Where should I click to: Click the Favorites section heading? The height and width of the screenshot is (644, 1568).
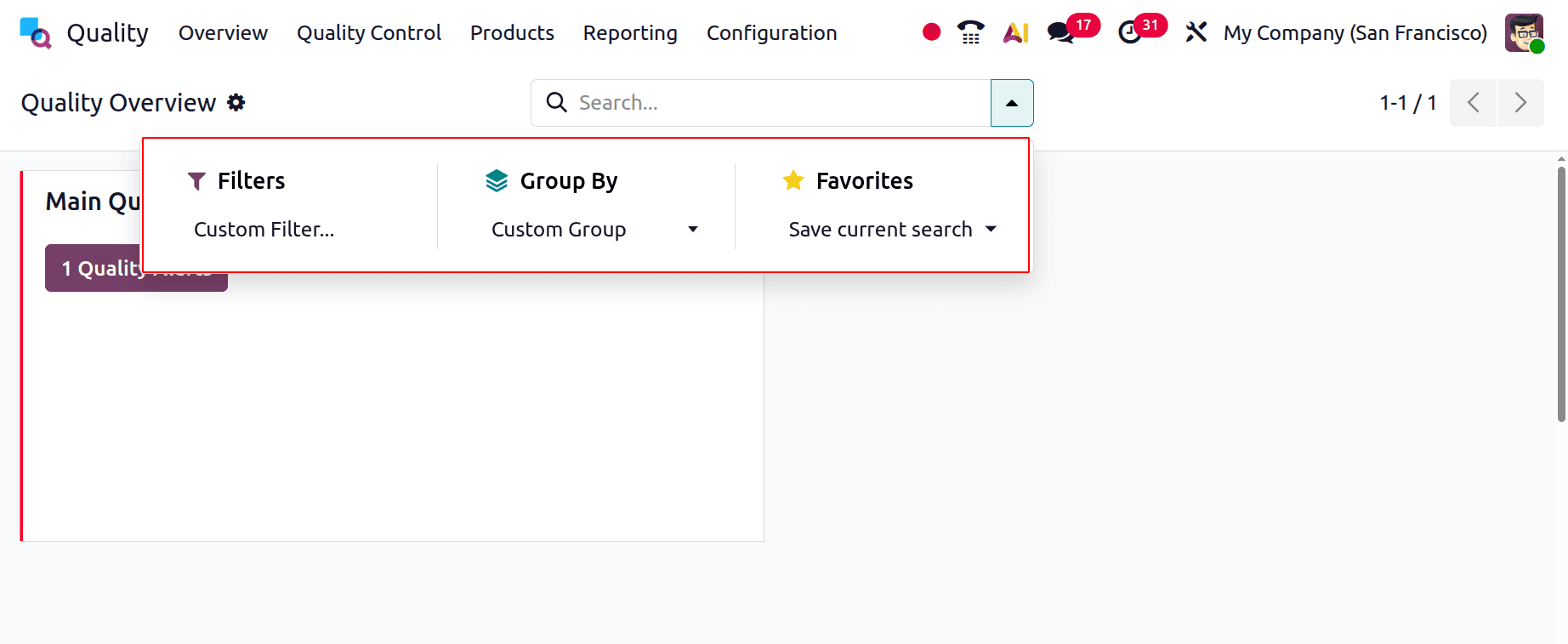865,180
